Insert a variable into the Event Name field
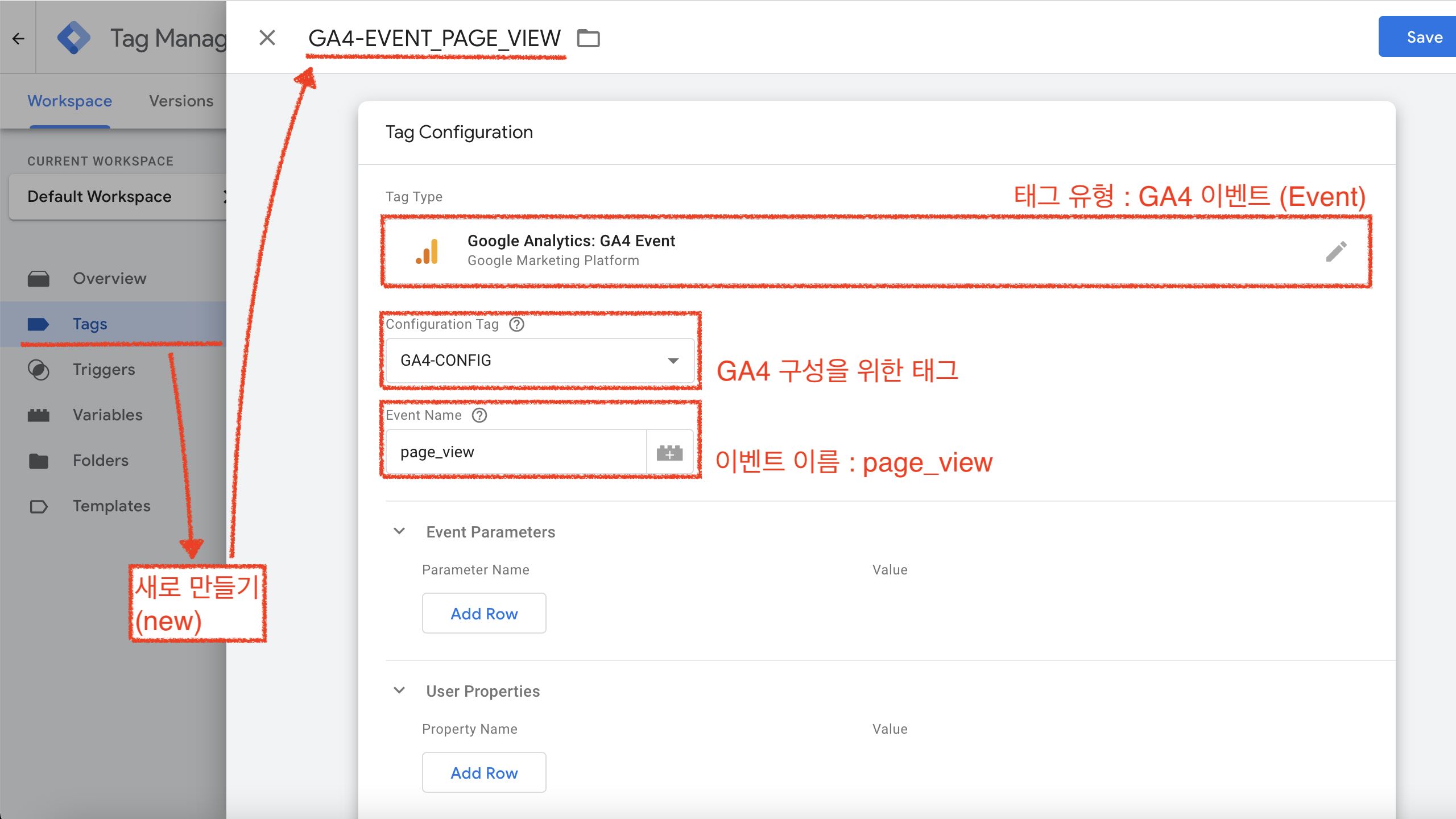 pyautogui.click(x=670, y=452)
